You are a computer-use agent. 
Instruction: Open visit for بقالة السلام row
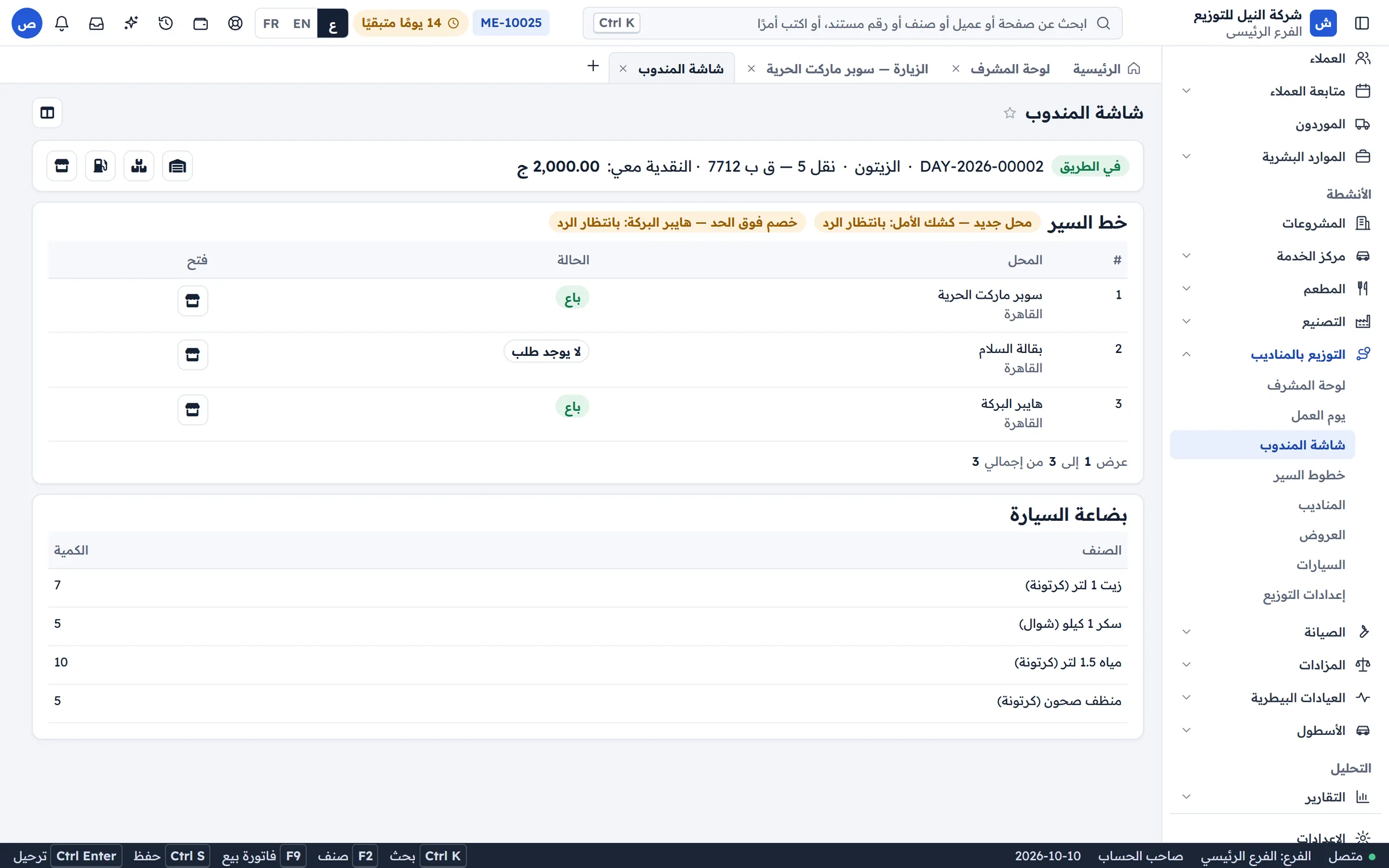point(193,355)
